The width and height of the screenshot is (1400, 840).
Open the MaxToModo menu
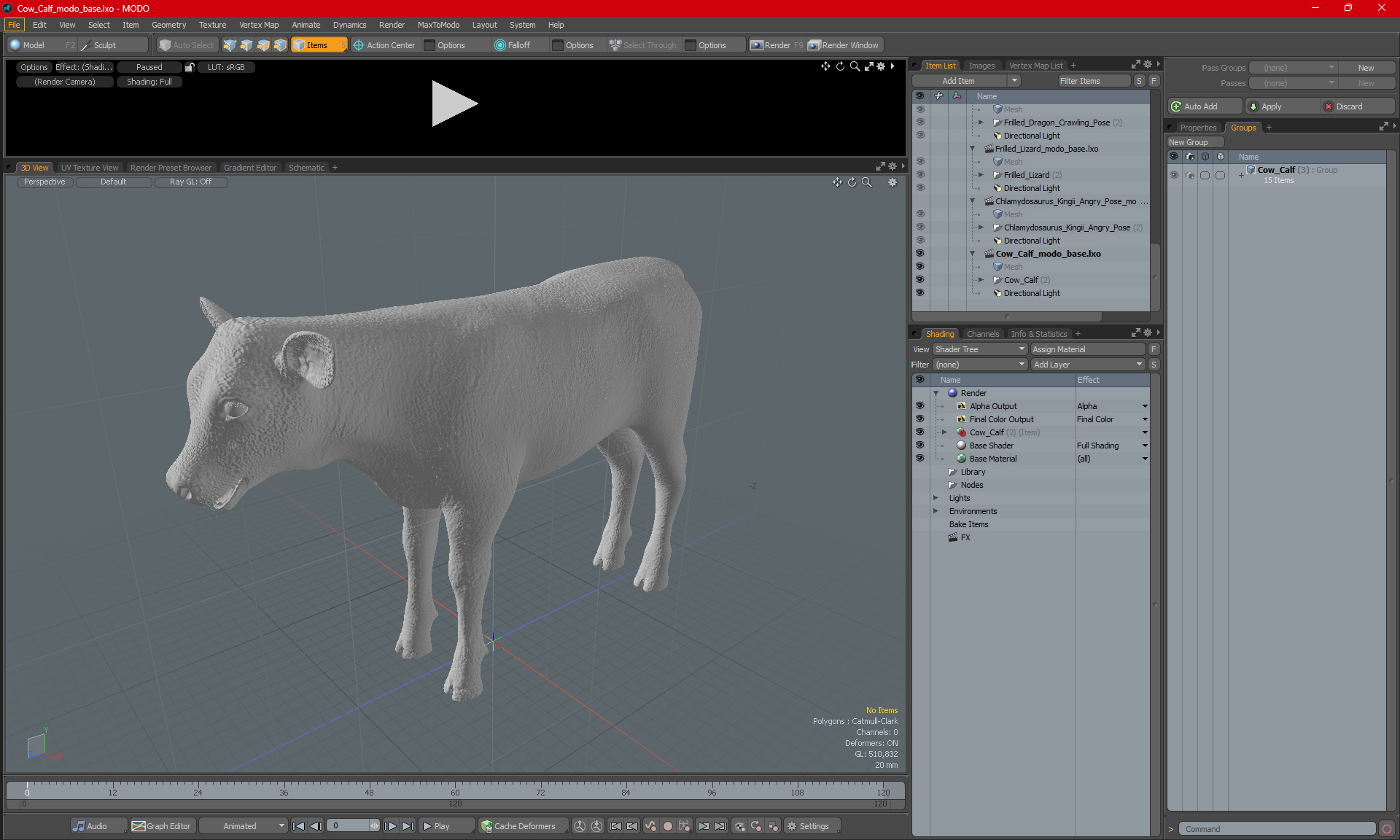pyautogui.click(x=438, y=25)
